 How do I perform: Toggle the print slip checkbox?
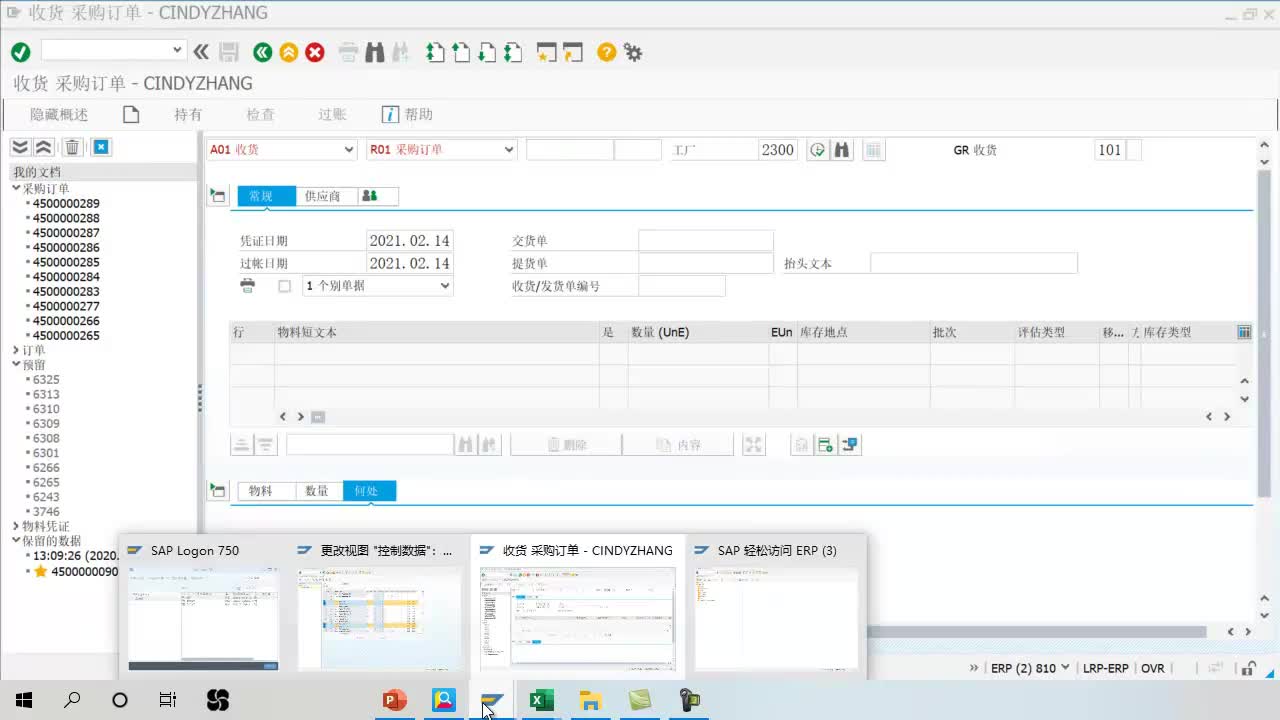(284, 286)
